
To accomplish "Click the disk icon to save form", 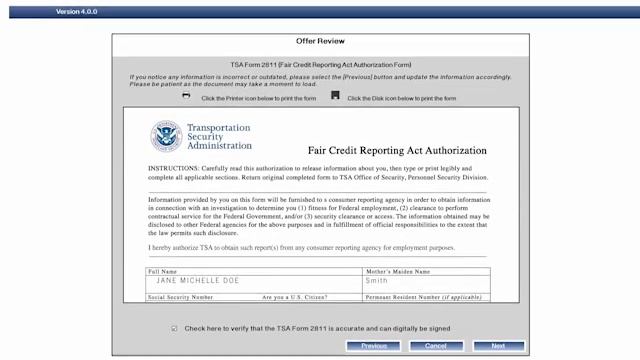I will [x=335, y=95].
